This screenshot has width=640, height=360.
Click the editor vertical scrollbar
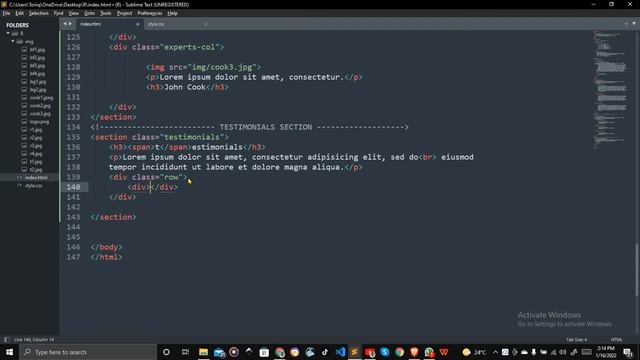tap(636, 269)
